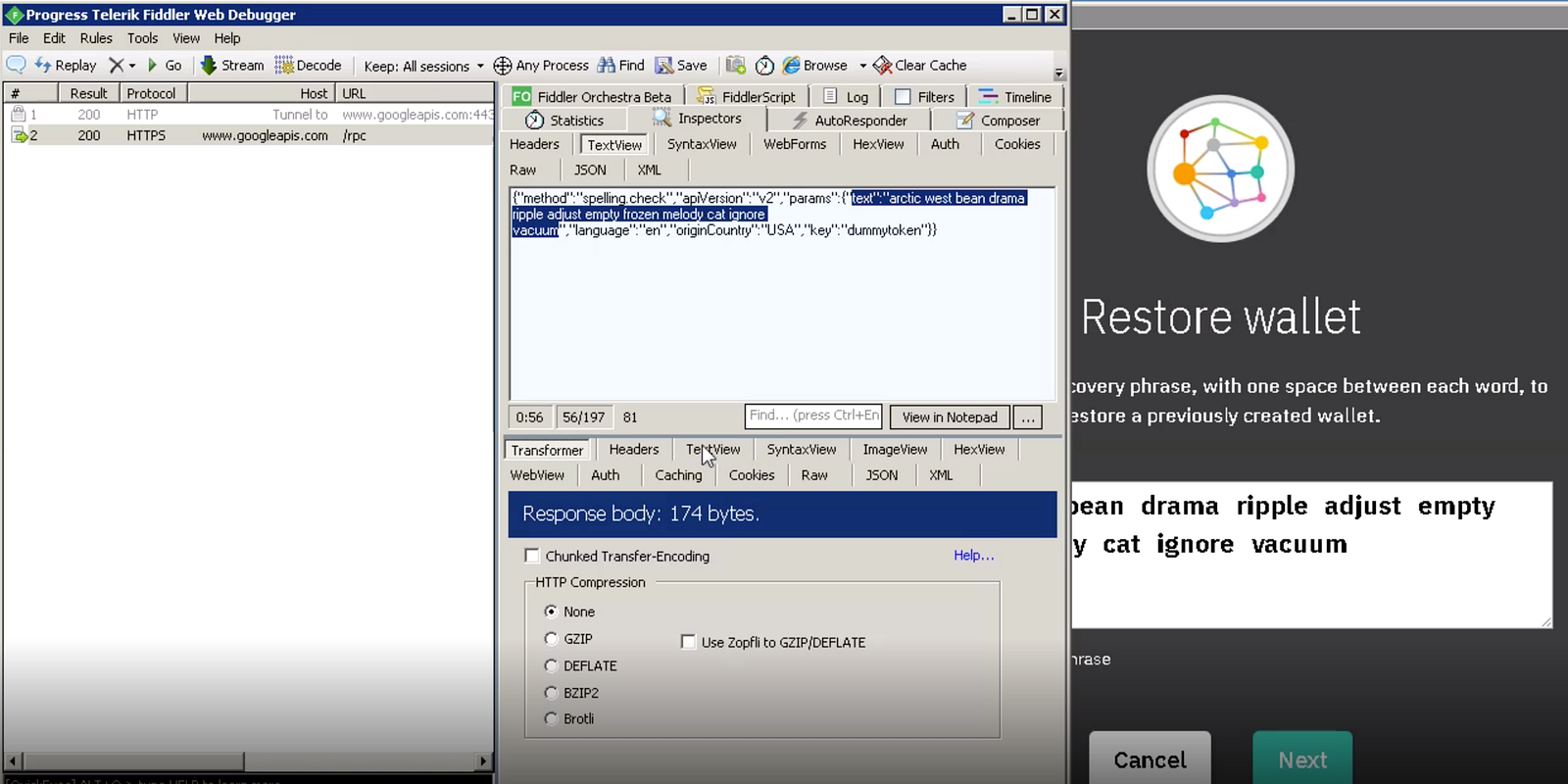Open the View menu
Viewport: 1568px width, 784px height.
(186, 38)
